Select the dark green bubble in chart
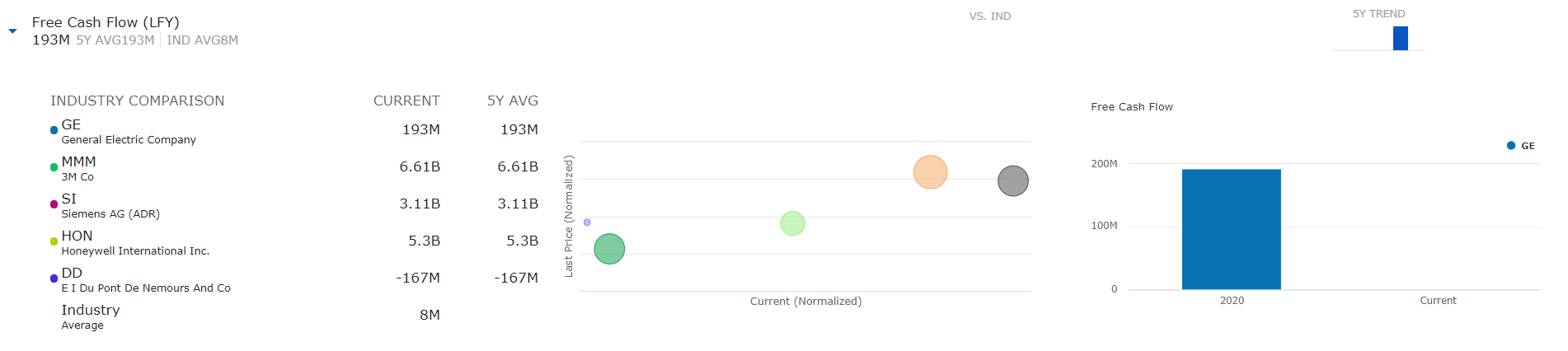The height and width of the screenshot is (351, 1568). (x=609, y=249)
